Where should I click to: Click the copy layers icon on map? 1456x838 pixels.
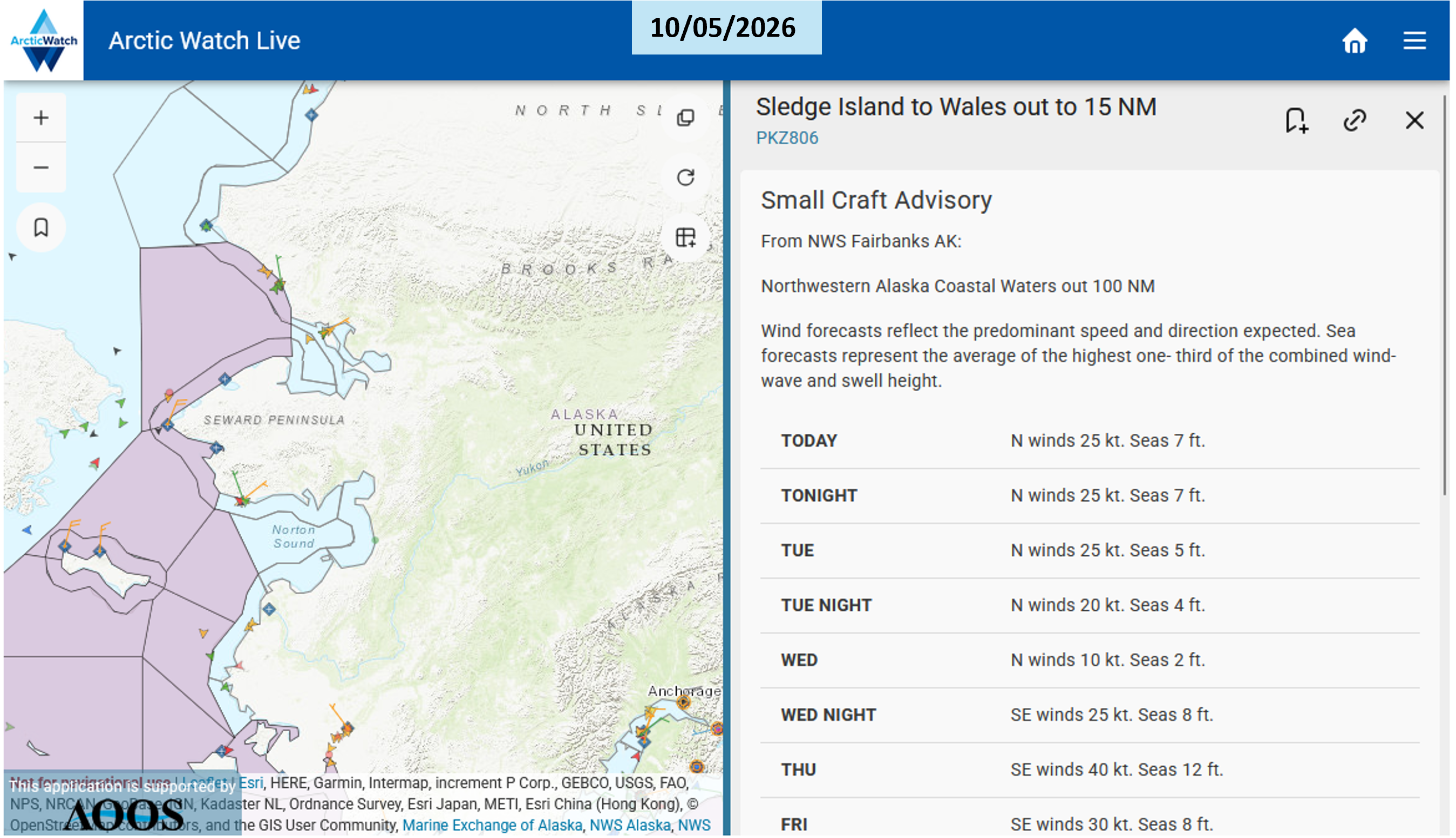tap(685, 118)
